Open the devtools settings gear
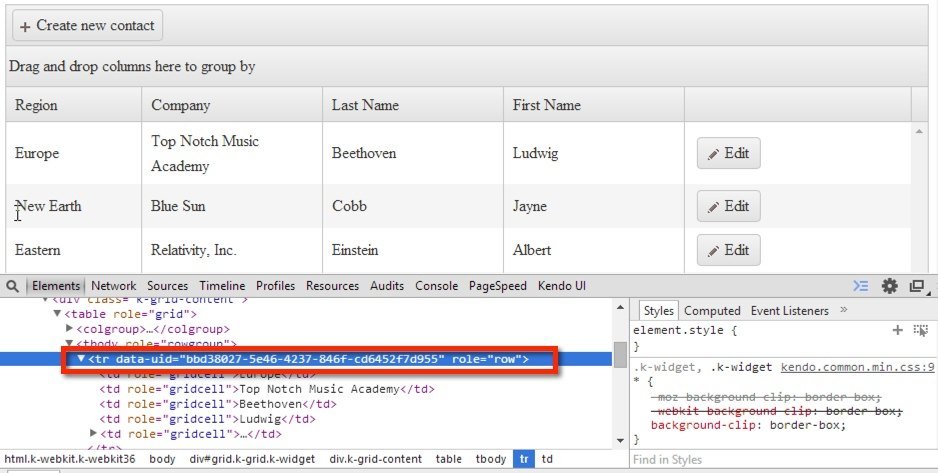Screen dimensions: 938x473 (x=890, y=286)
